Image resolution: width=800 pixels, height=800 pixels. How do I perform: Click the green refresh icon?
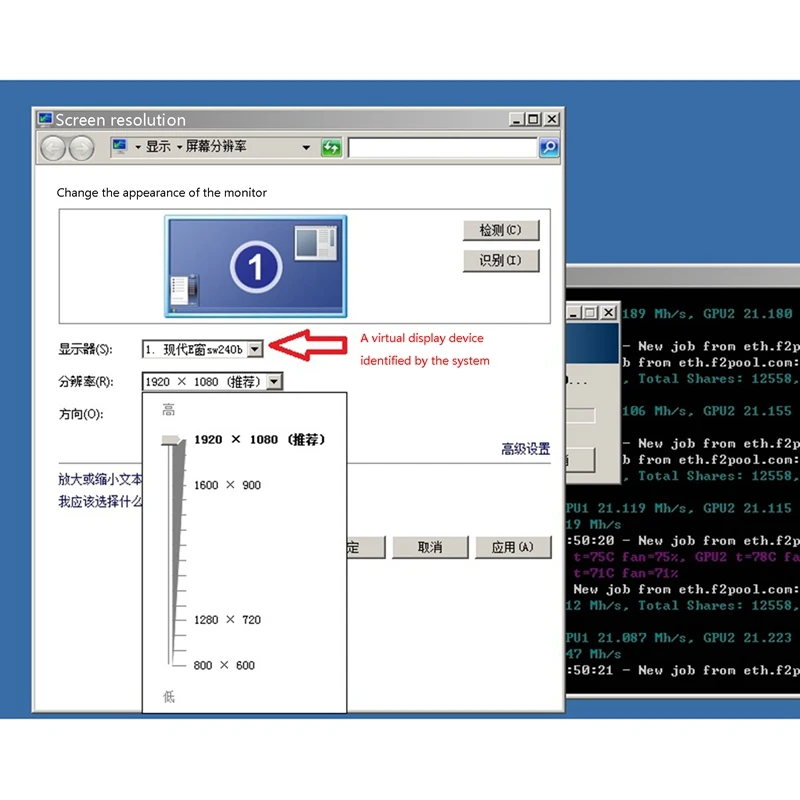click(331, 148)
